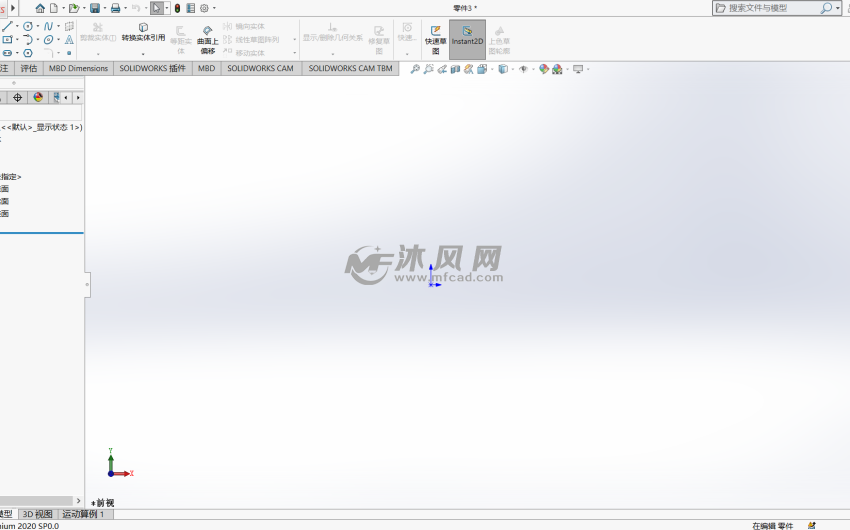The image size is (850, 530).
Task: Open the 运动算例 1 tab
Action: pyautogui.click(x=83, y=514)
